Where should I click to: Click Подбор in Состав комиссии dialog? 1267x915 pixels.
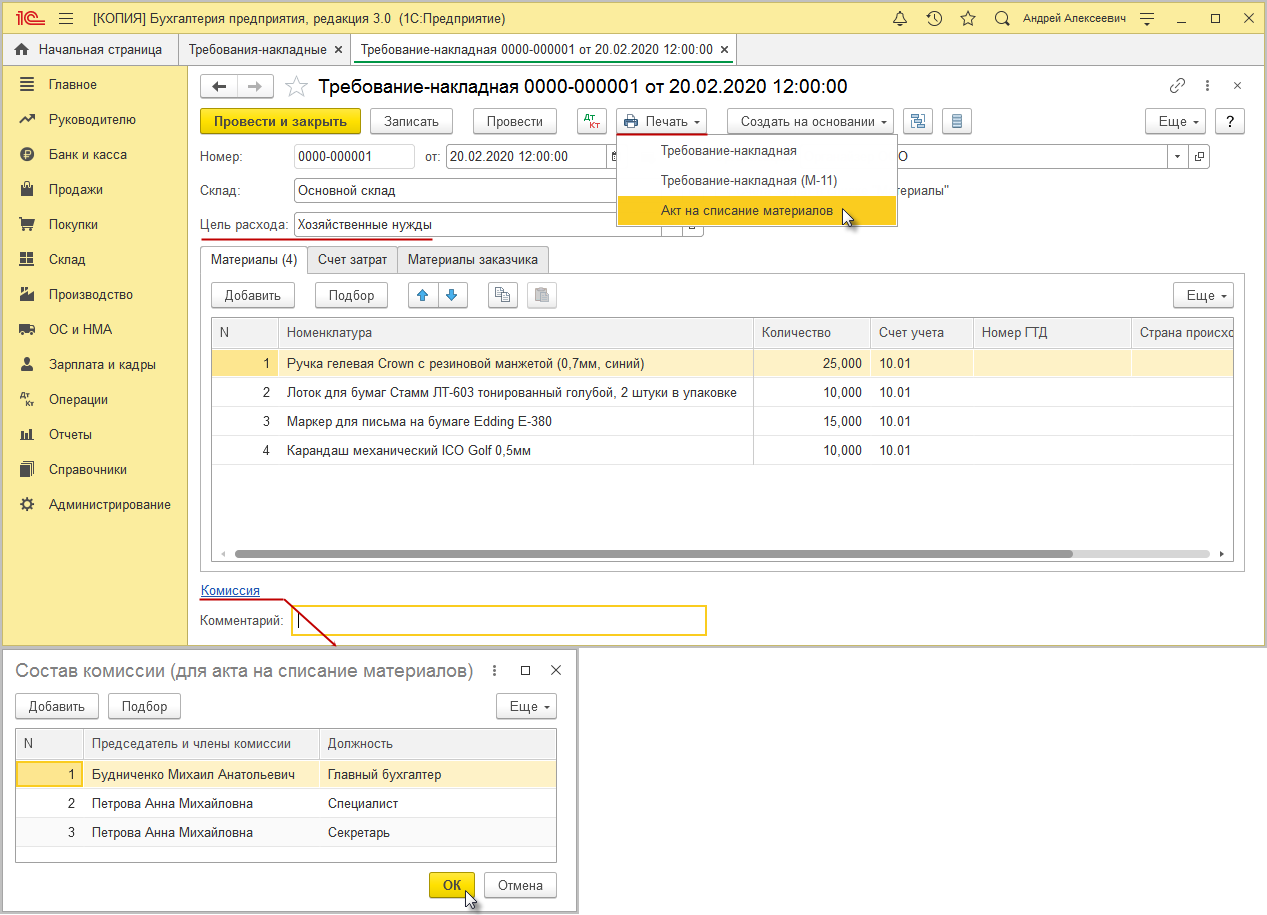(145, 706)
